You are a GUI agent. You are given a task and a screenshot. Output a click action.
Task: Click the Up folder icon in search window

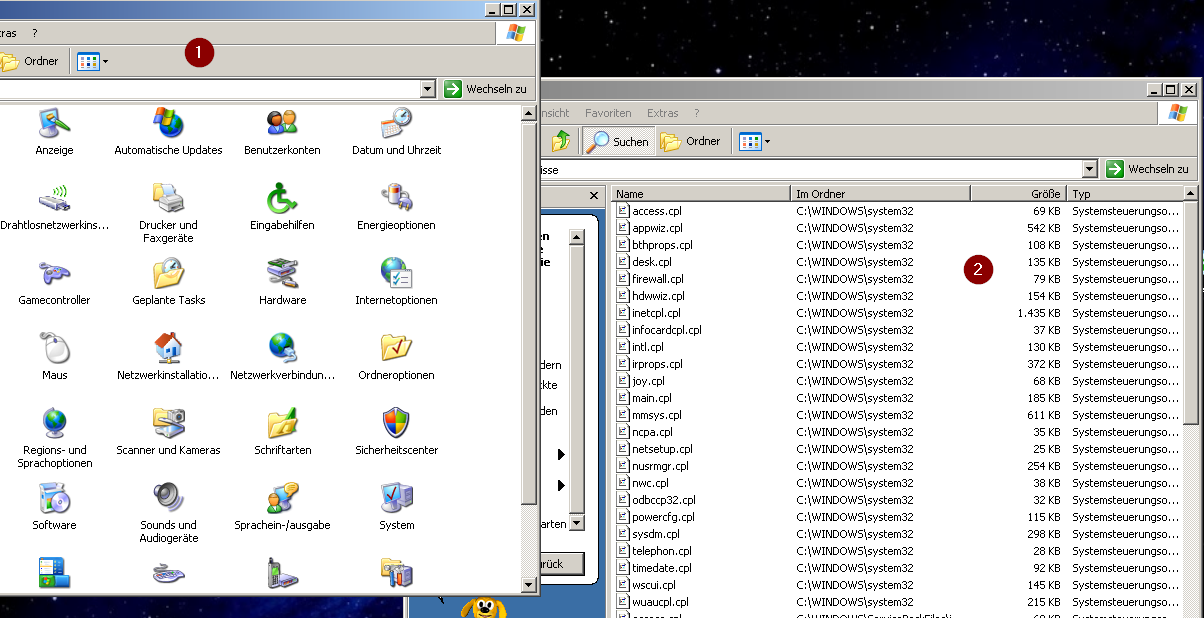561,141
